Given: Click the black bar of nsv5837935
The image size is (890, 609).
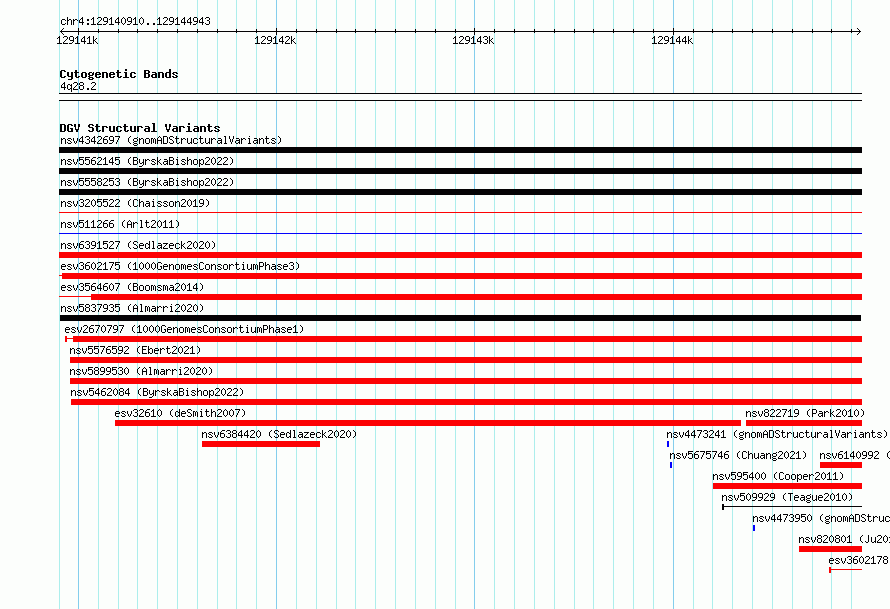Looking at the screenshot, I should [460, 318].
